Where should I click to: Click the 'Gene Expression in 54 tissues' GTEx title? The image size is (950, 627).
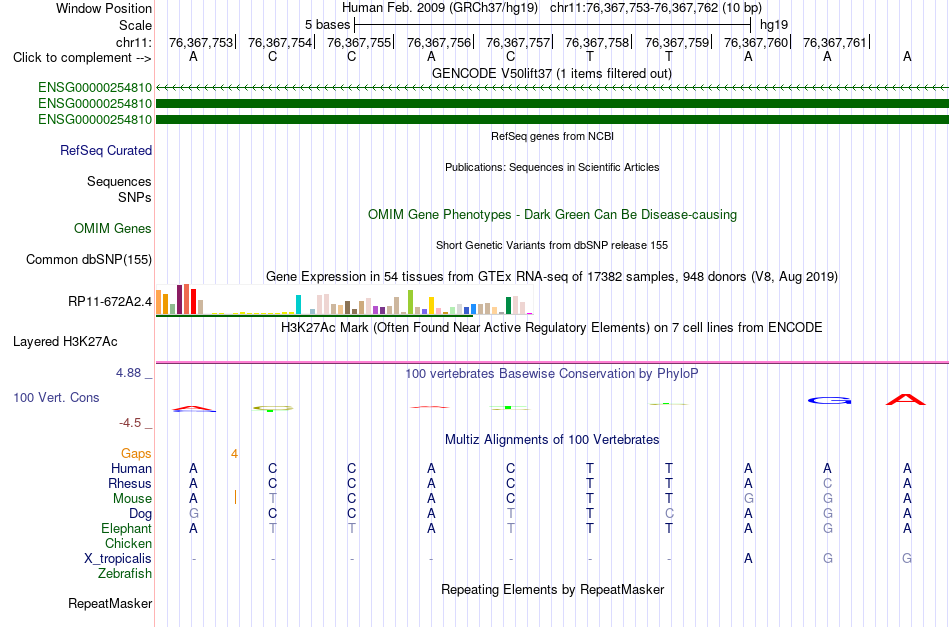(x=552, y=277)
